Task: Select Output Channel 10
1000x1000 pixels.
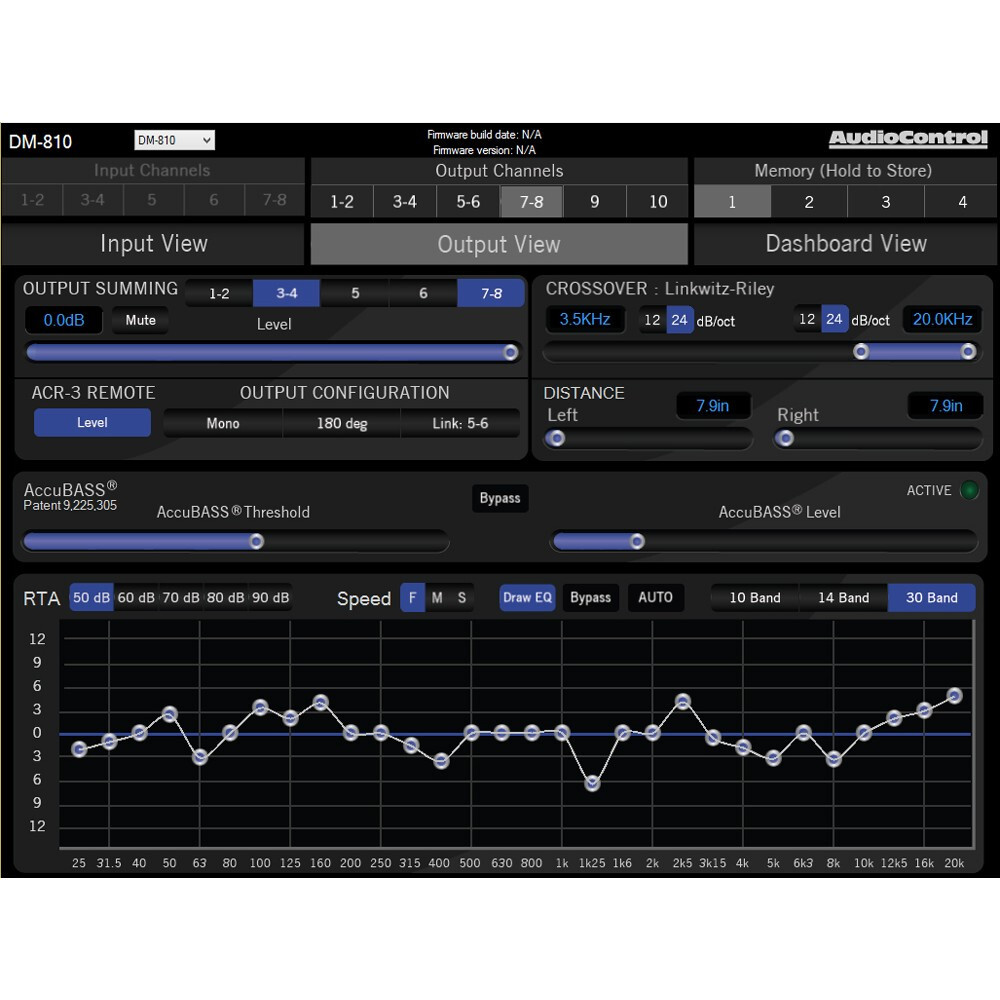Action: (658, 202)
